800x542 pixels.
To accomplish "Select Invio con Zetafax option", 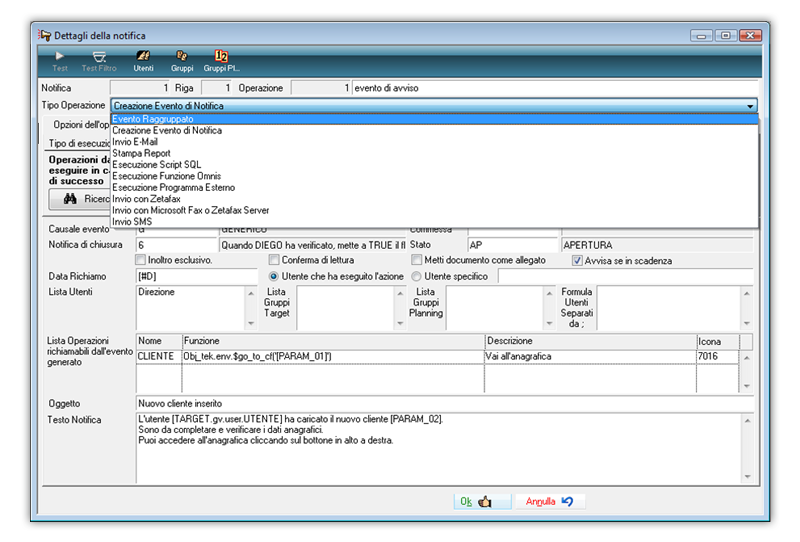I will pos(434,199).
